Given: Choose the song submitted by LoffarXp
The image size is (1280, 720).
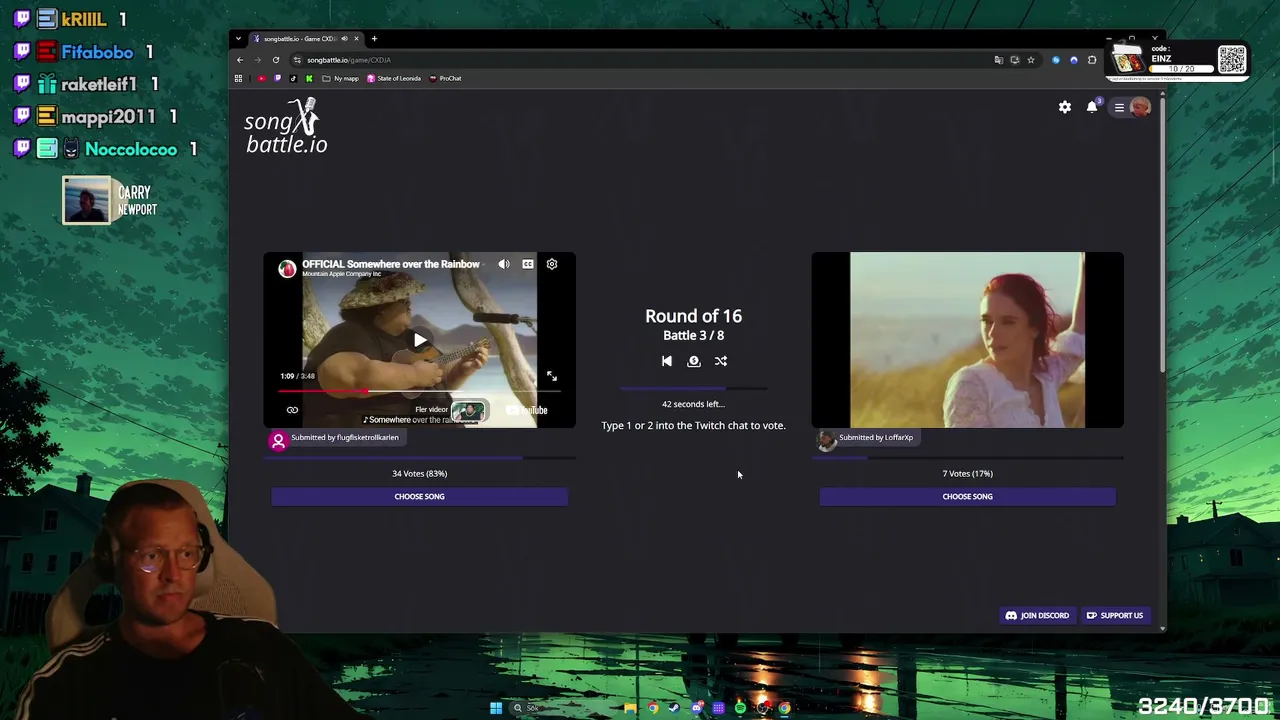Looking at the screenshot, I should tap(967, 496).
